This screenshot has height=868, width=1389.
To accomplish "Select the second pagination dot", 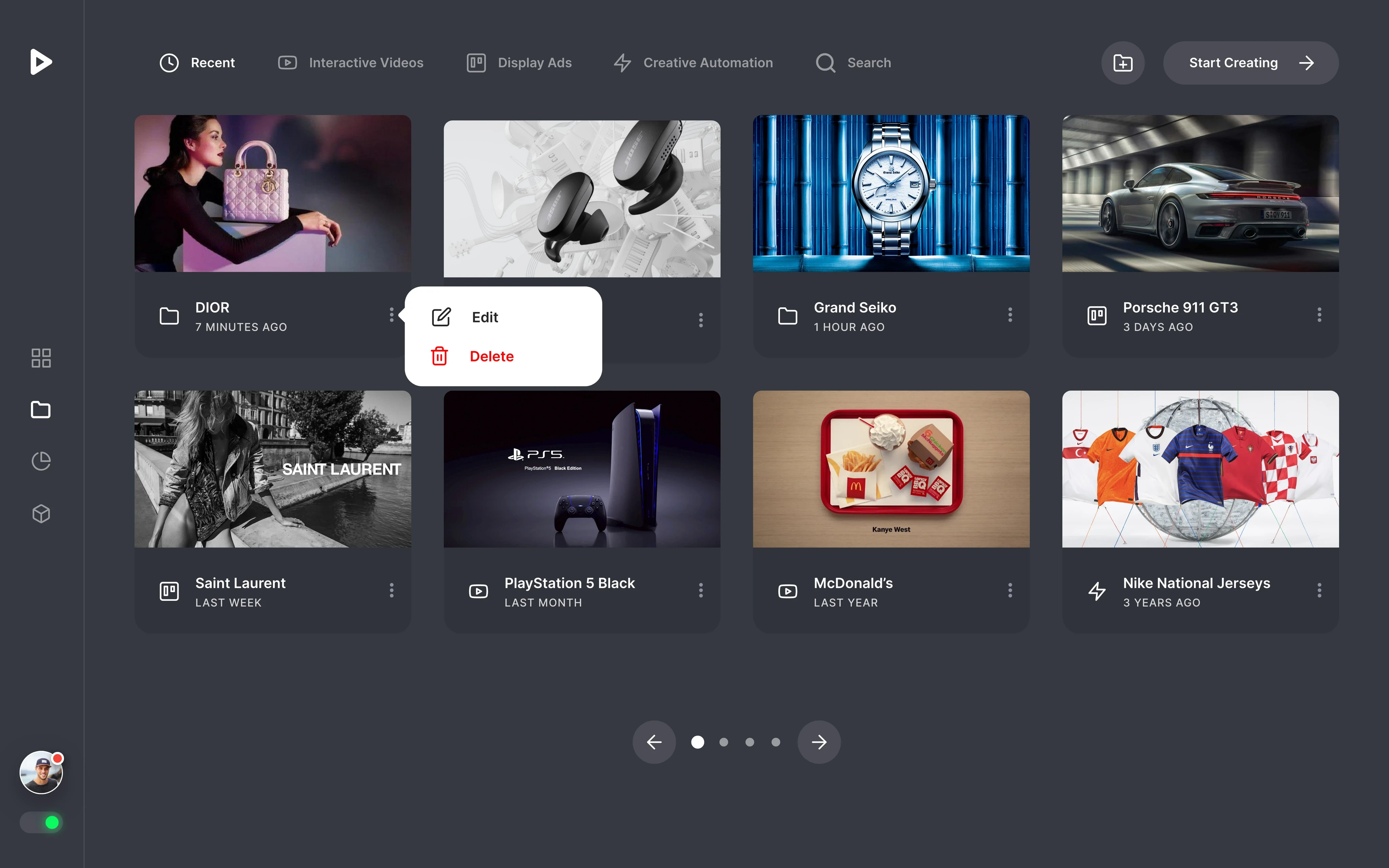I will (x=724, y=742).
